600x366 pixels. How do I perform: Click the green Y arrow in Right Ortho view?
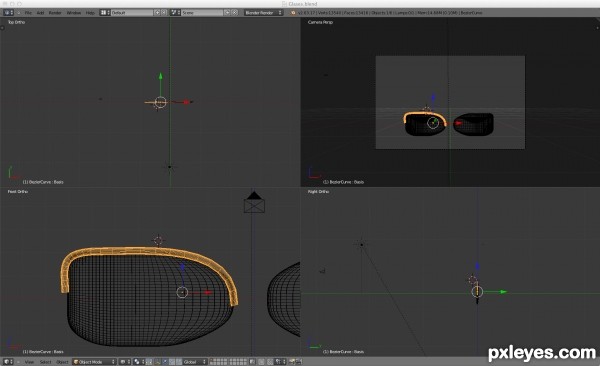[503, 292]
